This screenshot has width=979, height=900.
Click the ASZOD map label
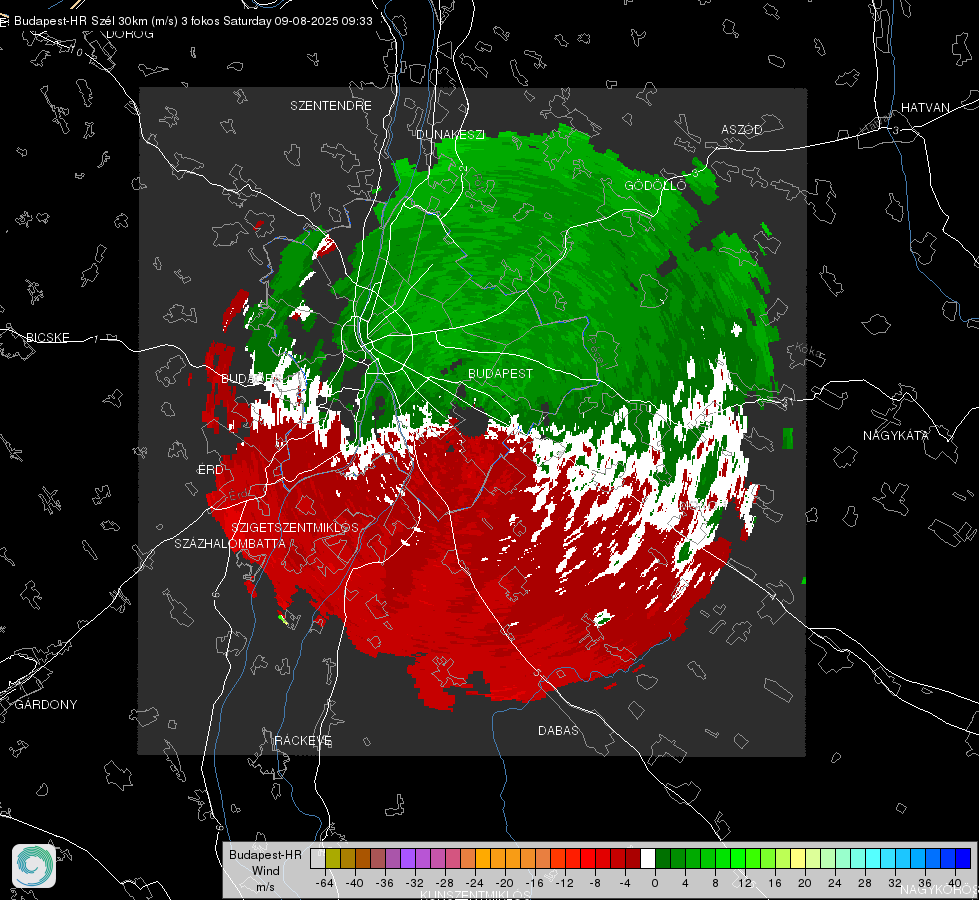pyautogui.click(x=742, y=129)
